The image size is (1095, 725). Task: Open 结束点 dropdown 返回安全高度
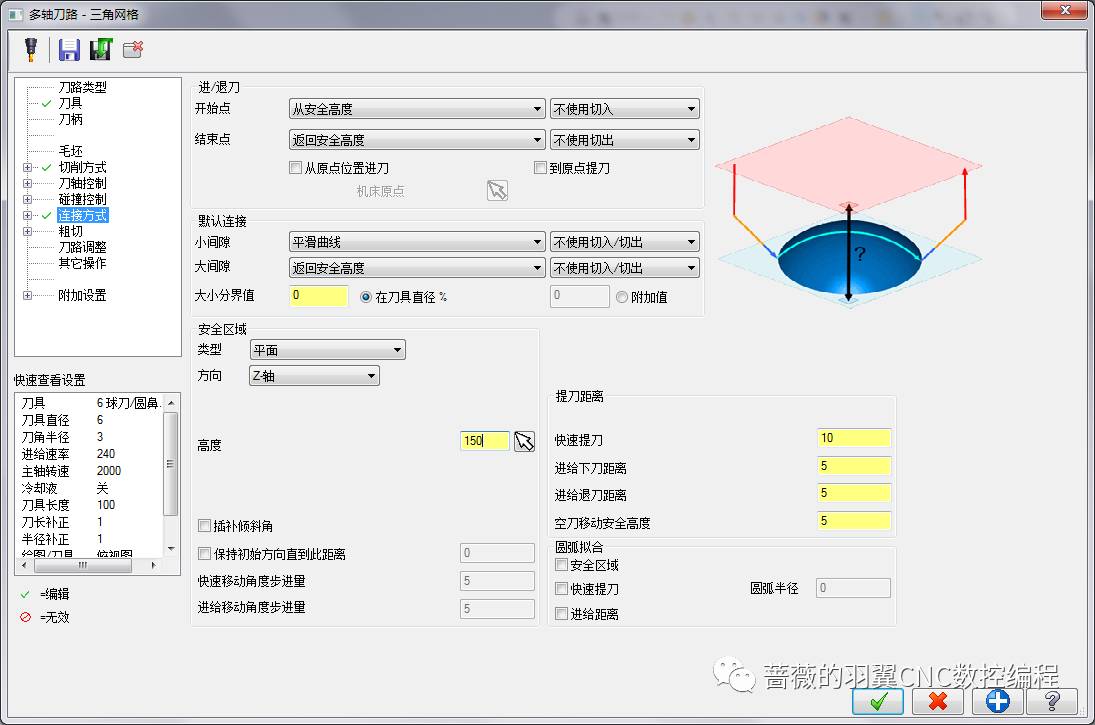pyautogui.click(x=417, y=140)
